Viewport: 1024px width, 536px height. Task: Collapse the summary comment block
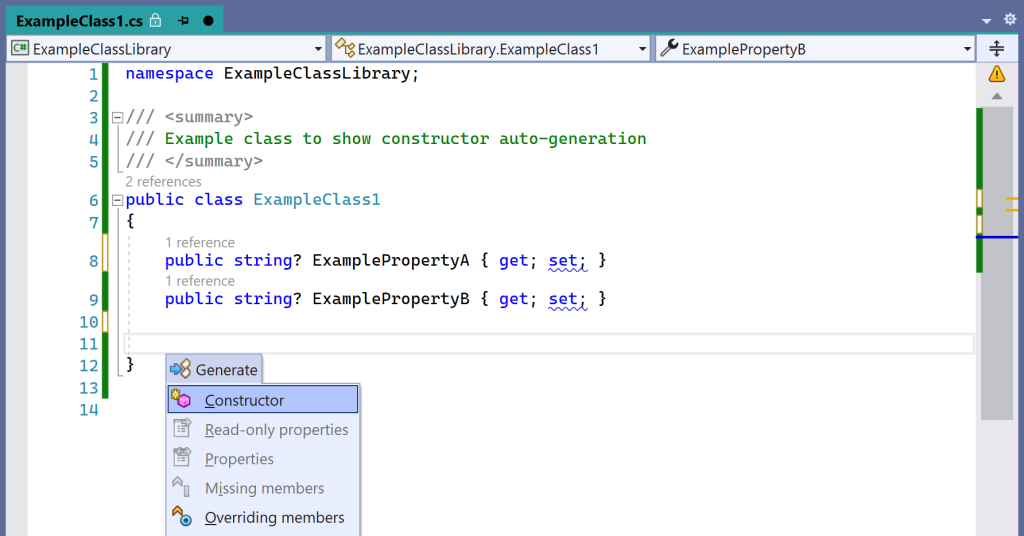[x=118, y=118]
